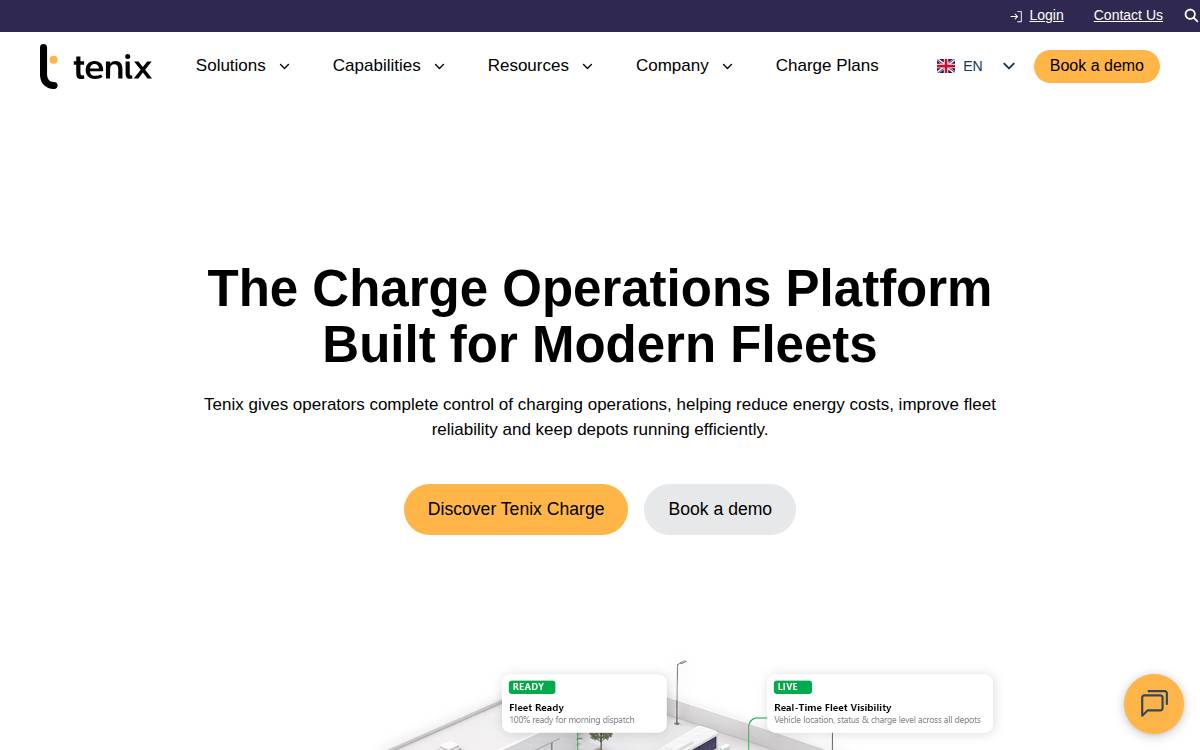Open the EN language selector
The width and height of the screenshot is (1200, 750).
(976, 66)
